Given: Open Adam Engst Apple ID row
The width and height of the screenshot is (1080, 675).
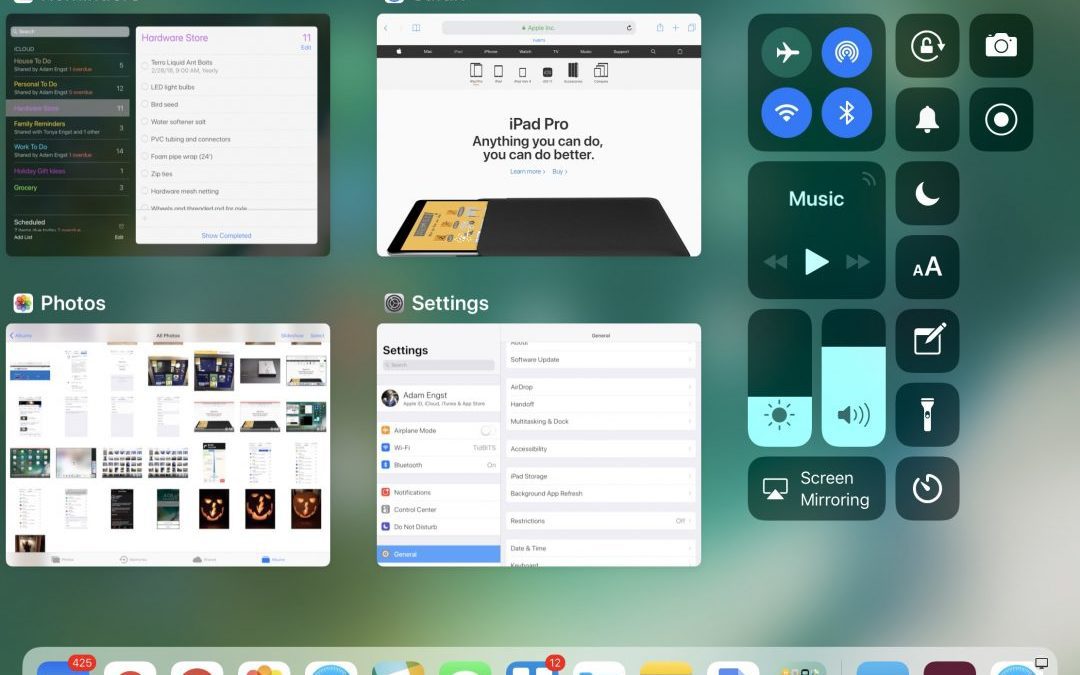Looking at the screenshot, I should tap(439, 398).
